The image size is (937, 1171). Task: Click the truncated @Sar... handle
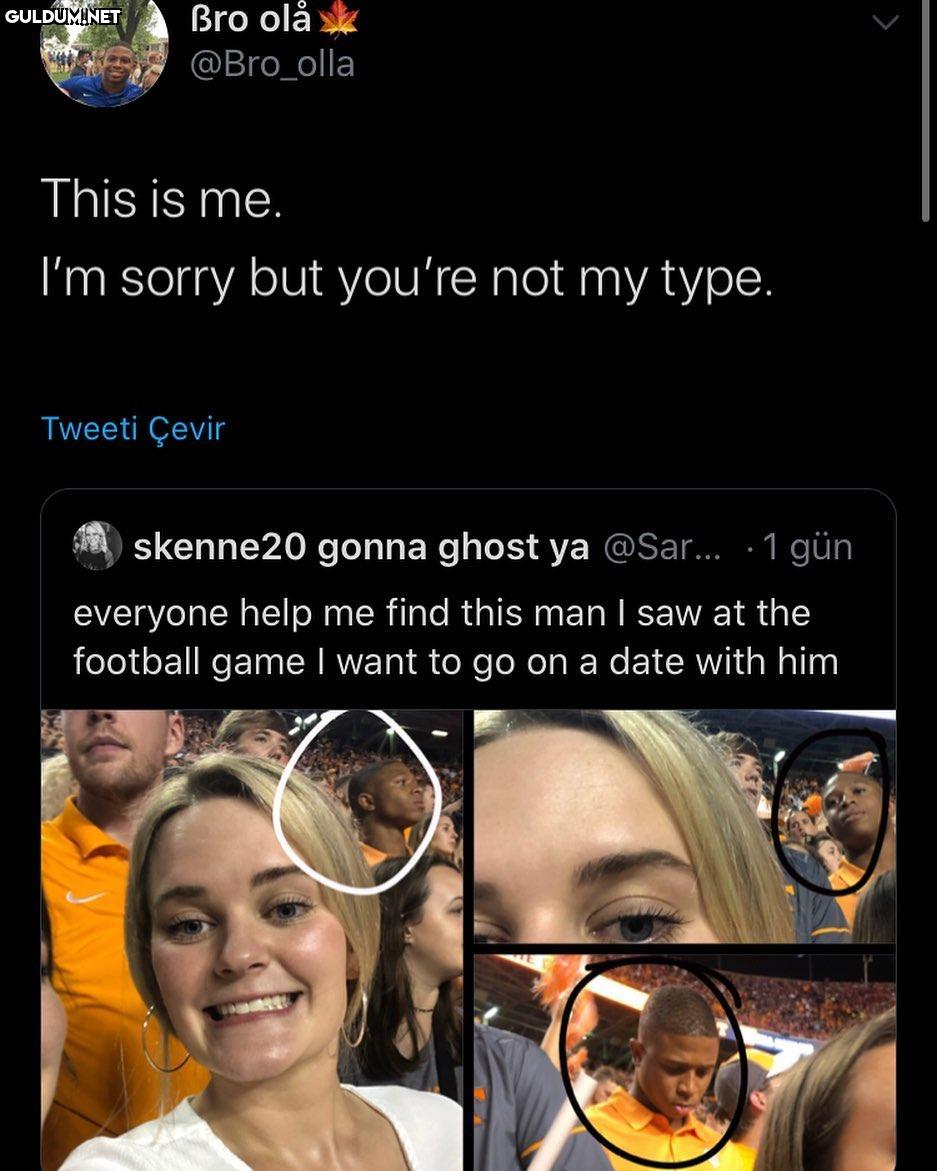[661, 547]
